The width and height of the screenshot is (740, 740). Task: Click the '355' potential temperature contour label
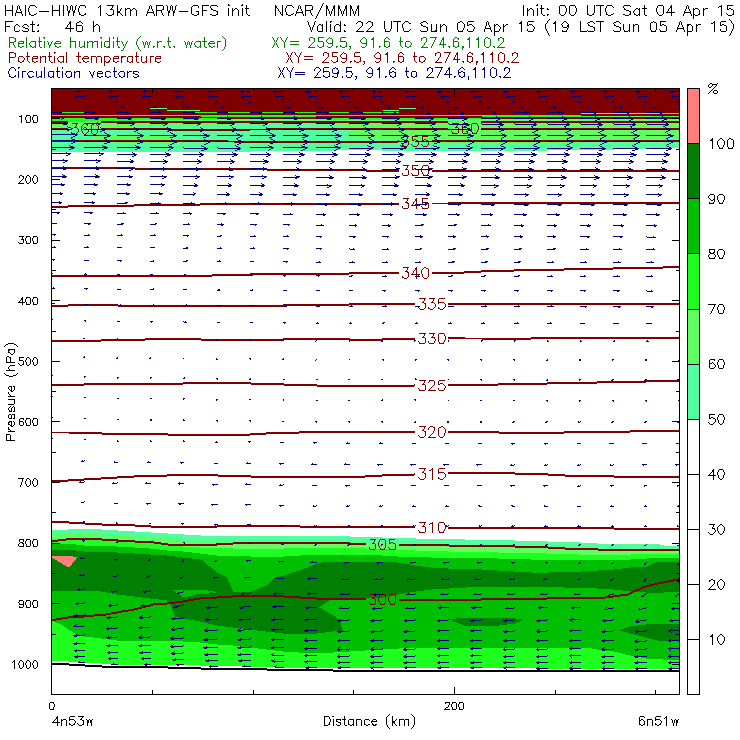[415, 141]
